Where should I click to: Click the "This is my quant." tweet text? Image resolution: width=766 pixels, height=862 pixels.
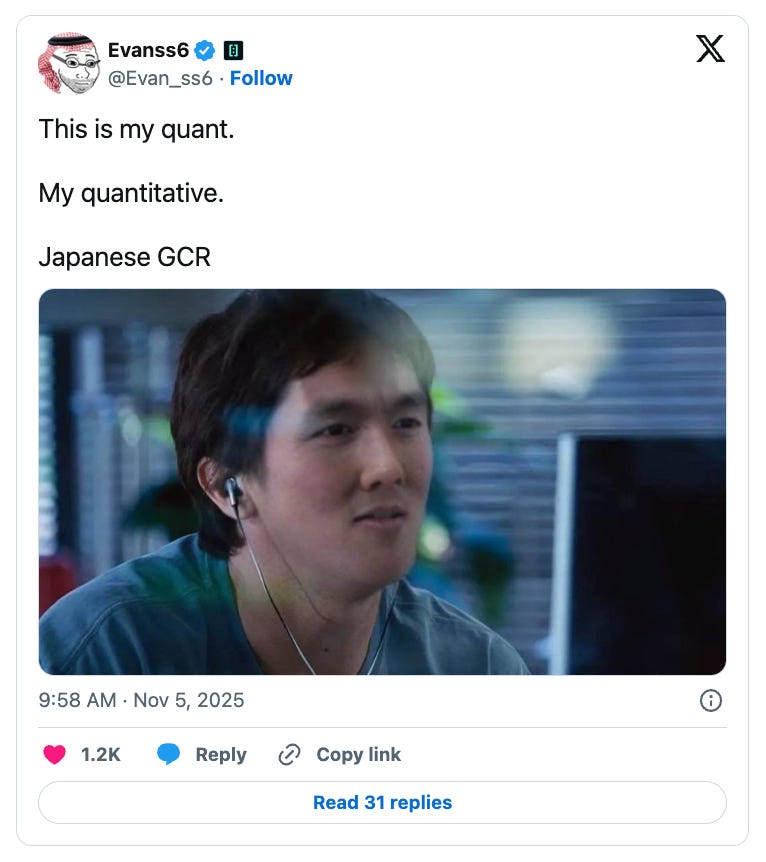[x=136, y=130]
